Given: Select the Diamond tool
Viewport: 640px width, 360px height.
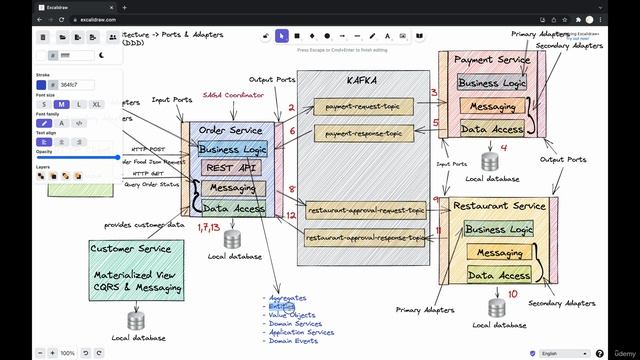Looking at the screenshot, I should coord(312,36).
